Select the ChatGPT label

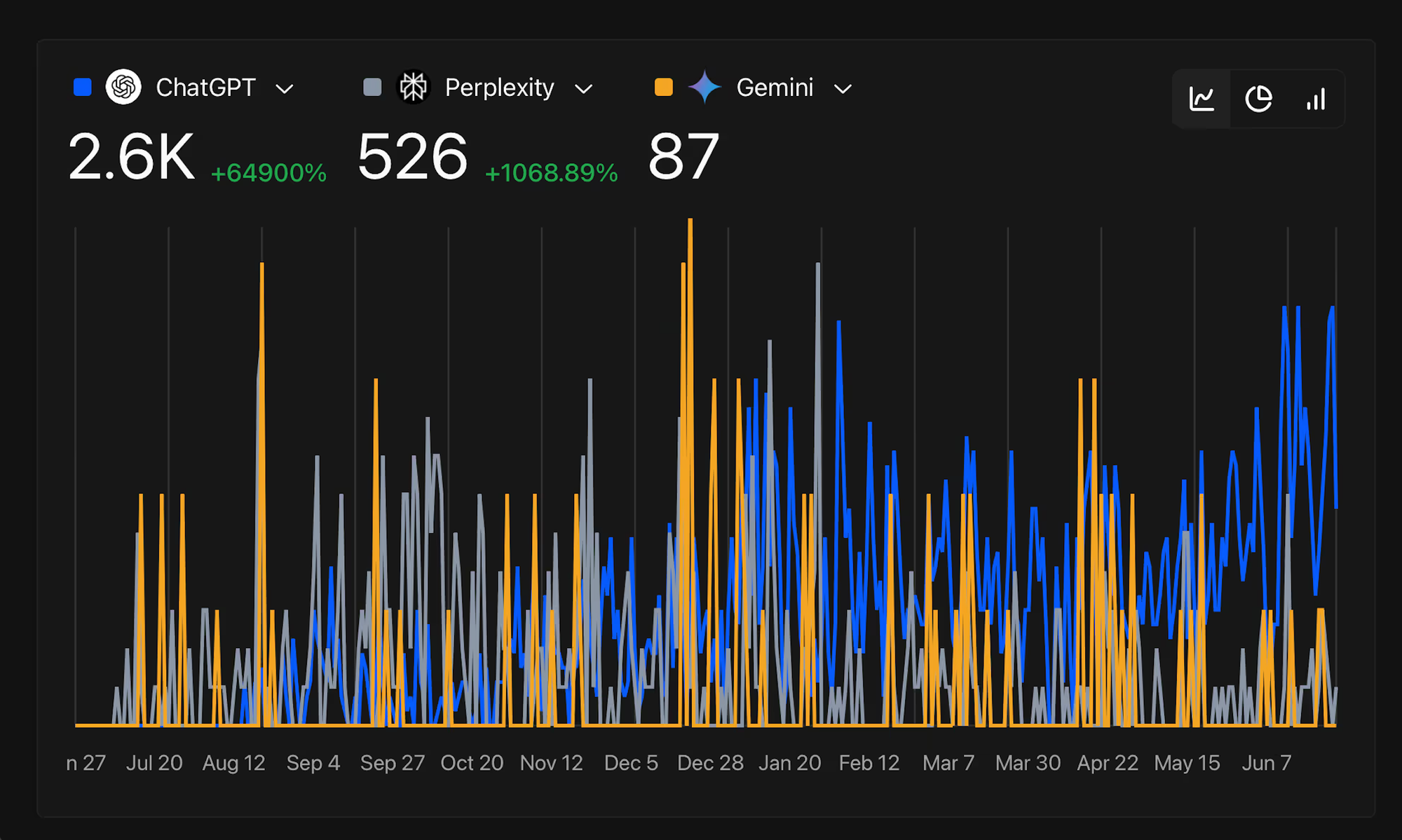(x=206, y=87)
